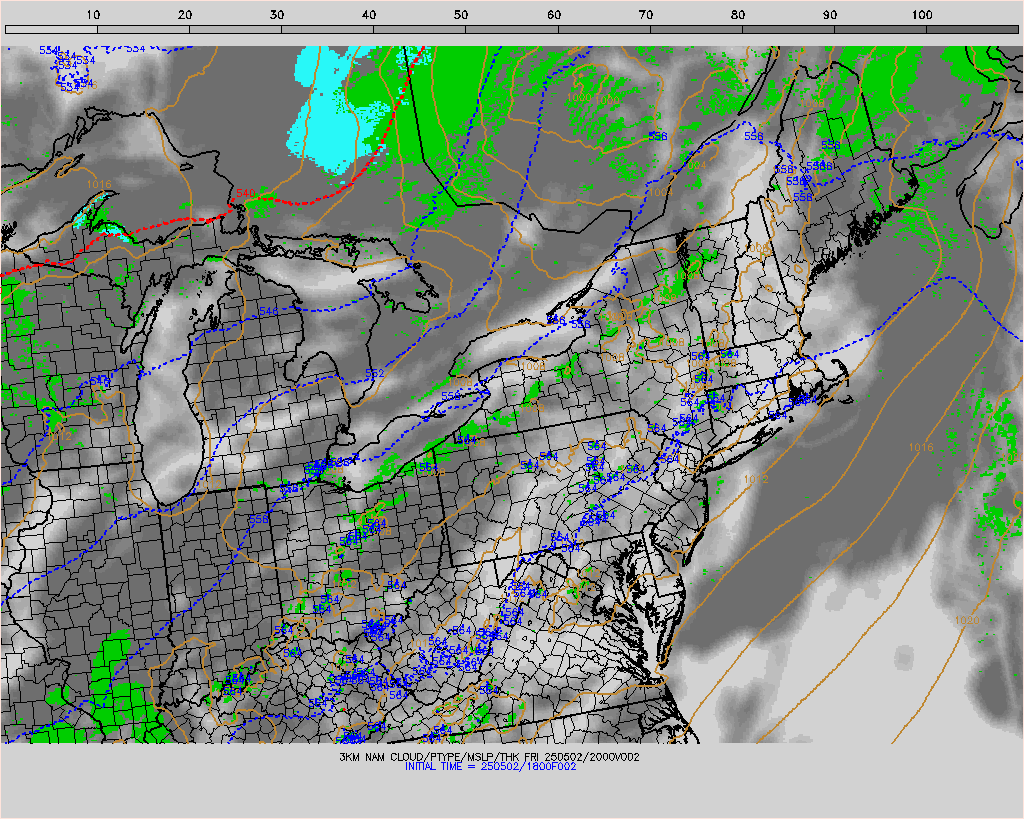Click the scale segment between 70 and 80
The width and height of the screenshot is (1024, 819).
(696, 29)
